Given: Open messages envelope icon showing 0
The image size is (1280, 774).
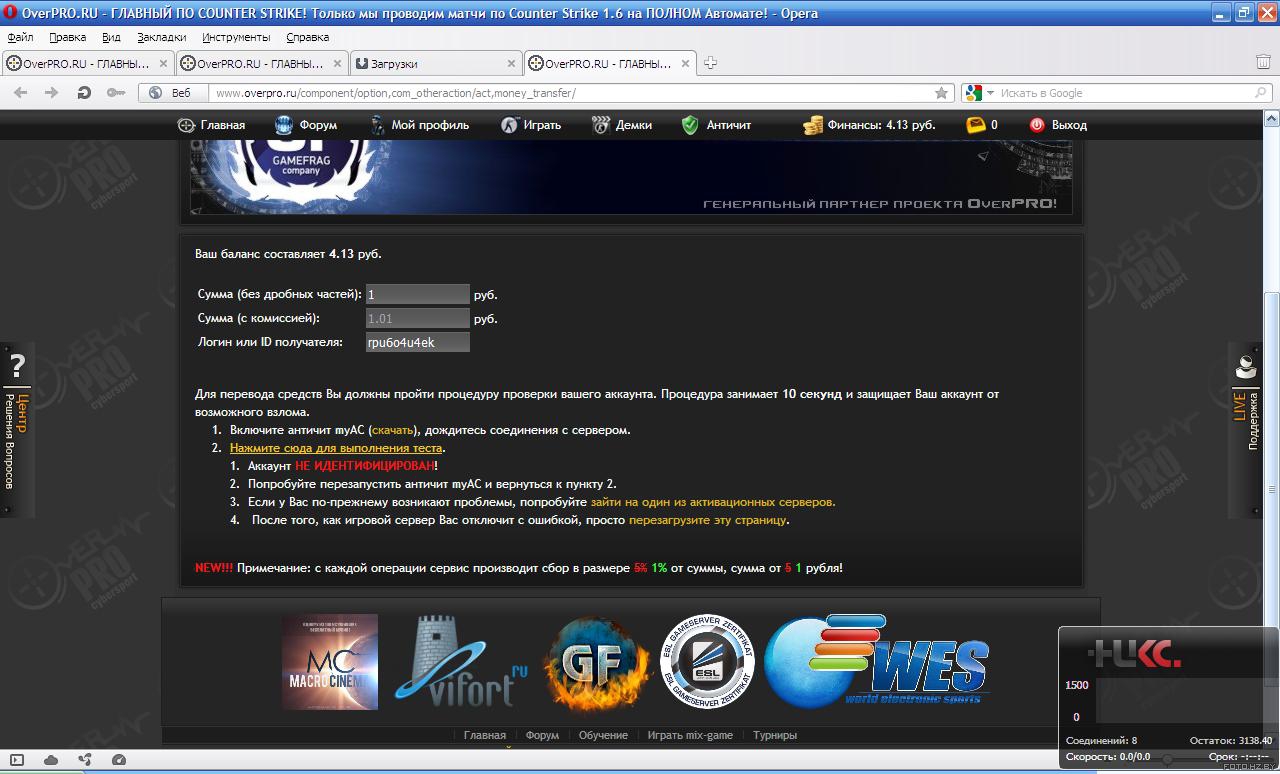Looking at the screenshot, I should tap(975, 125).
